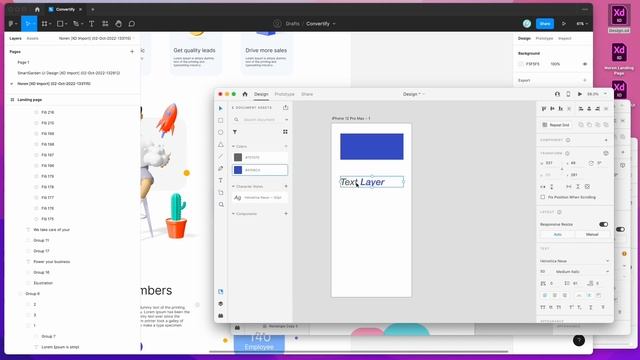Select the XD Polygon tool
Viewport: 640px width, 360px height.
point(221,144)
